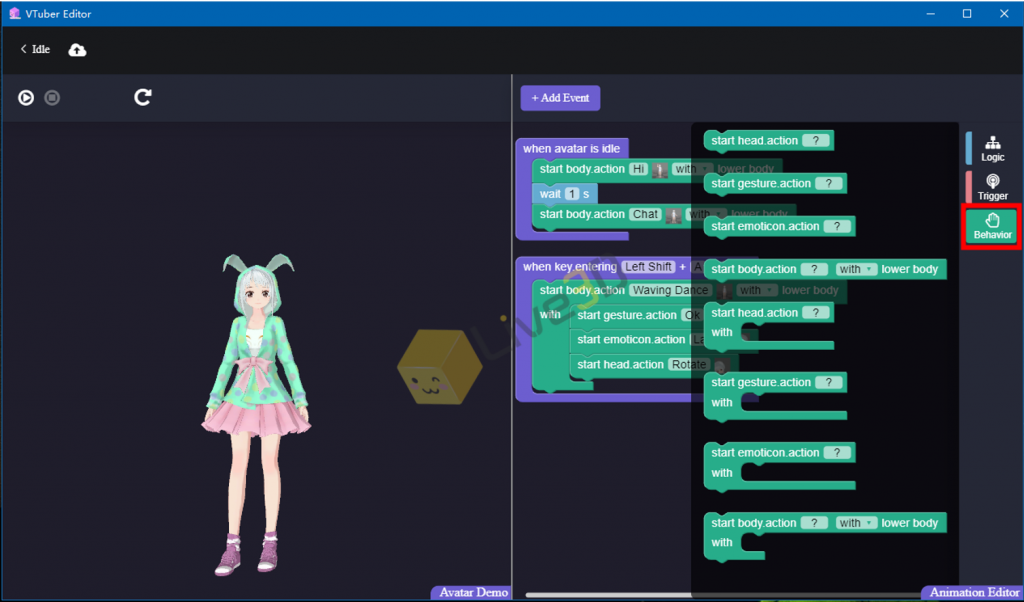Viewport: 1024px width, 602px height.
Task: Click the Animation Editor panel label
Action: pos(974,593)
